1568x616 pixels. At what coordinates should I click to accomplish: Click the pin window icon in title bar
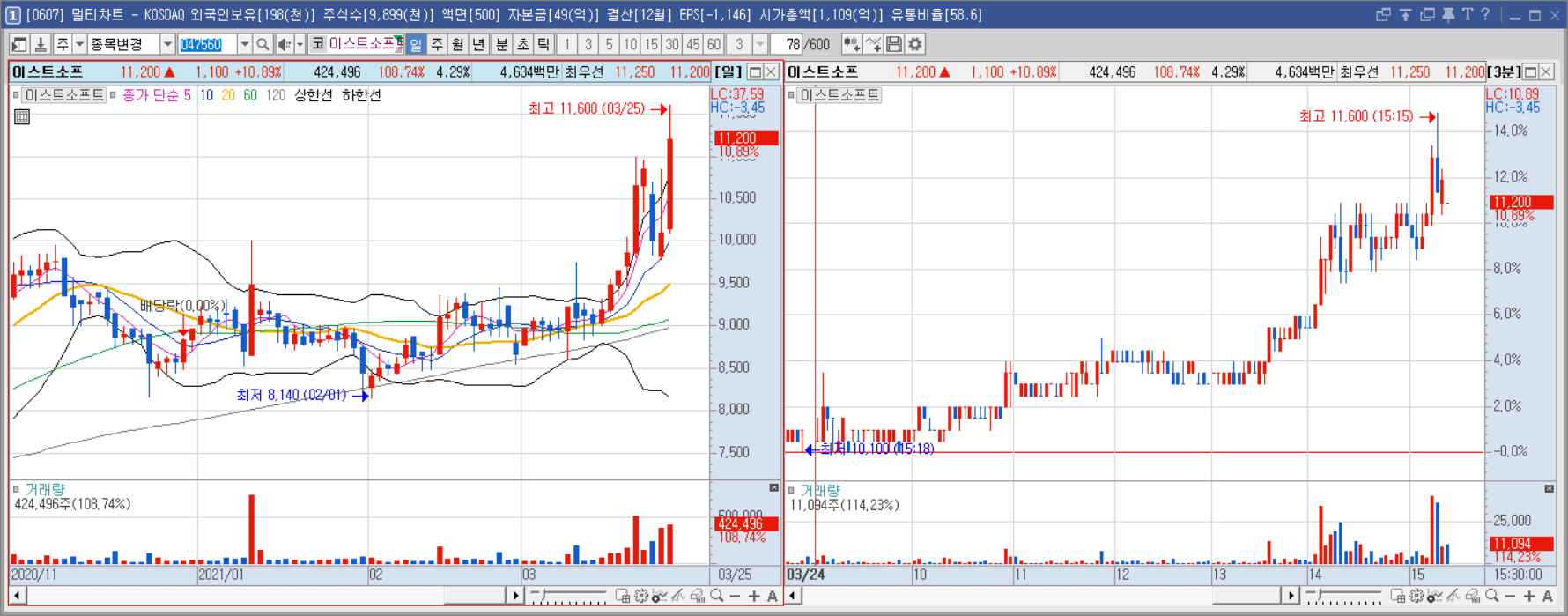tap(1447, 14)
